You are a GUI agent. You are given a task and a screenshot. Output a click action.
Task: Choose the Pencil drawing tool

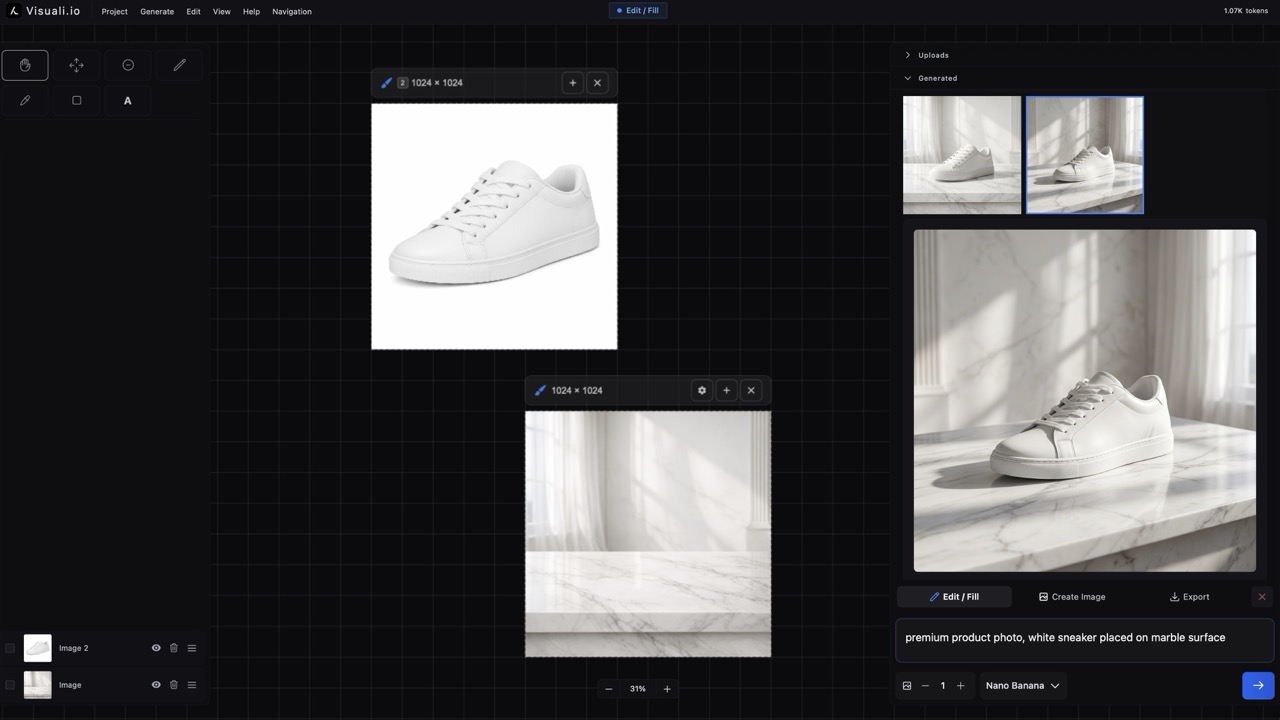pos(25,101)
